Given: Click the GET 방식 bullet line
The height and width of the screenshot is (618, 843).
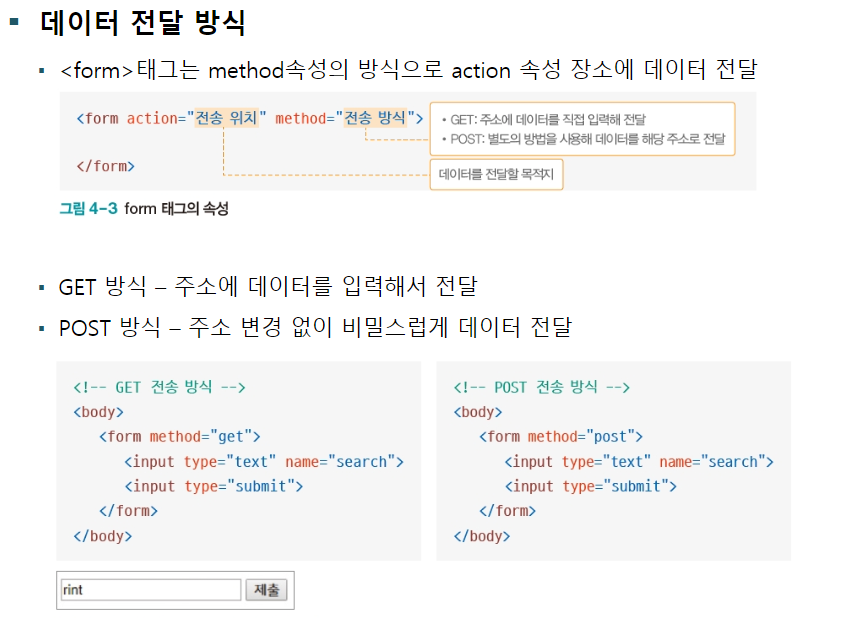Looking at the screenshot, I should (268, 286).
